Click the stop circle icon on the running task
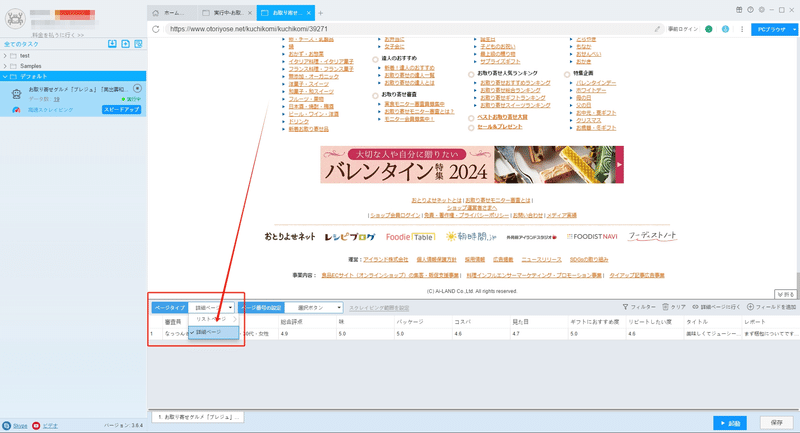This screenshot has height=433, width=800. [x=137, y=89]
